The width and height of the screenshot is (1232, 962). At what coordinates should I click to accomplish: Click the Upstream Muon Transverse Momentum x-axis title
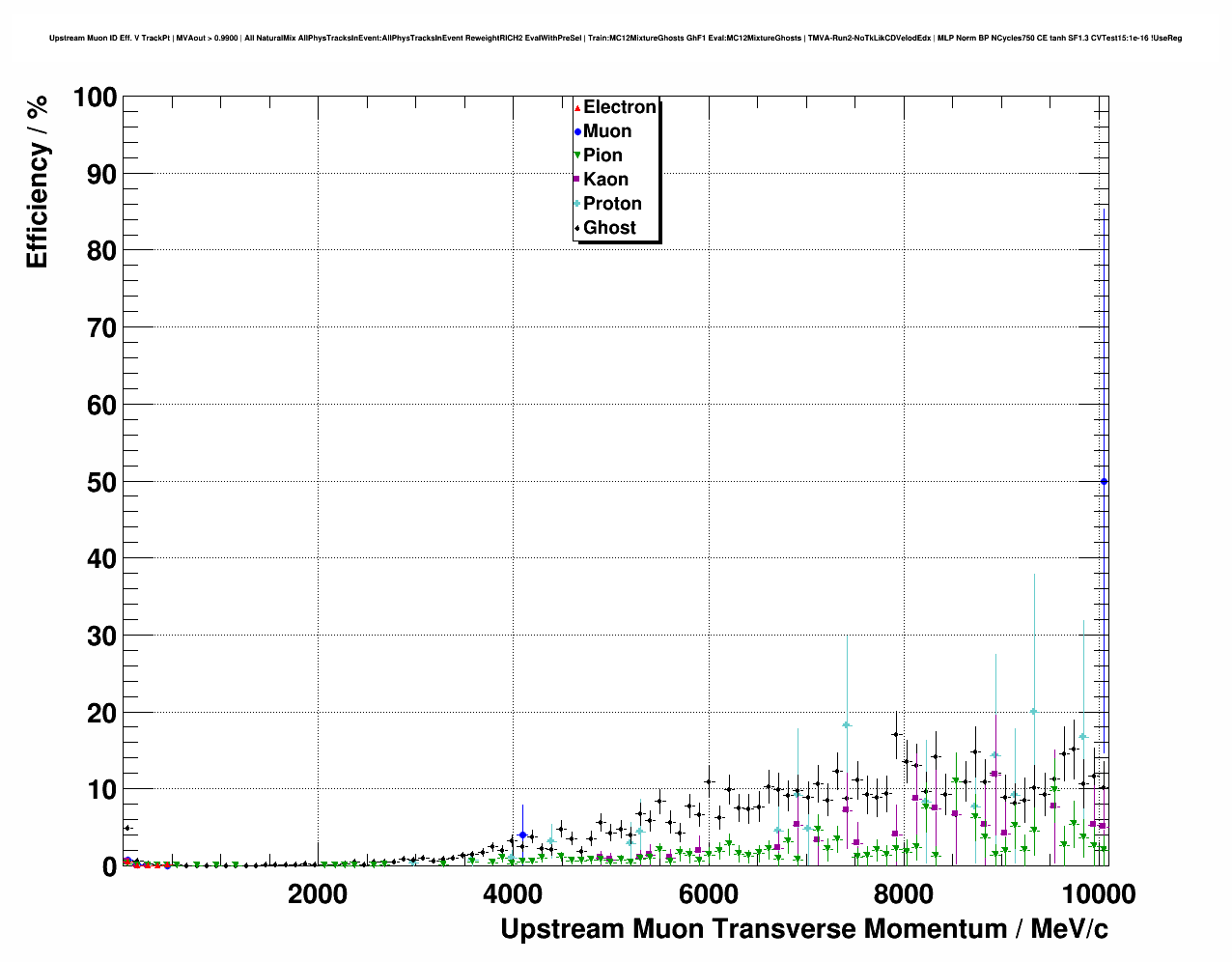[x=803, y=929]
